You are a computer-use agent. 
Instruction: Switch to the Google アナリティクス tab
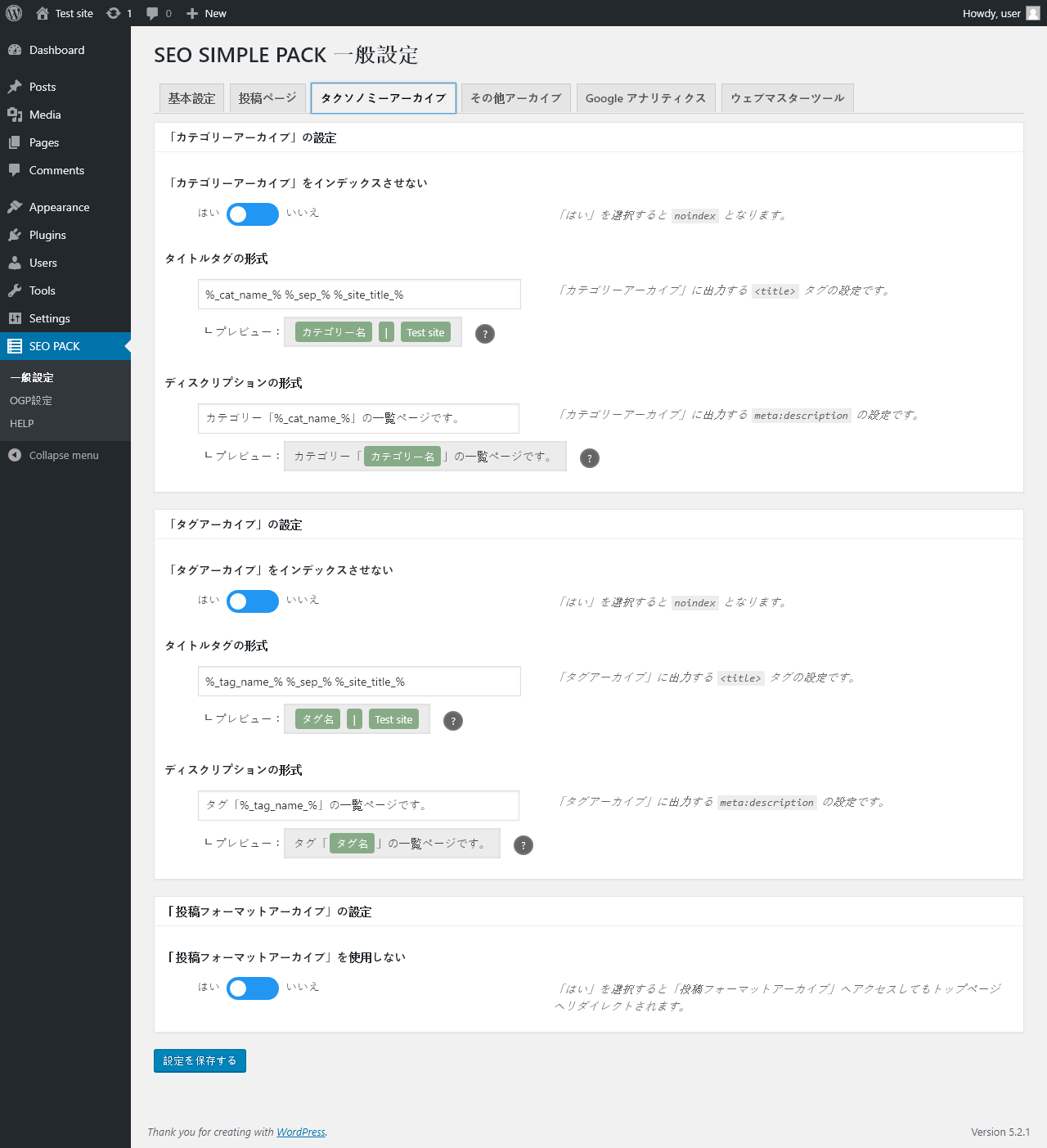pyautogui.click(x=646, y=98)
